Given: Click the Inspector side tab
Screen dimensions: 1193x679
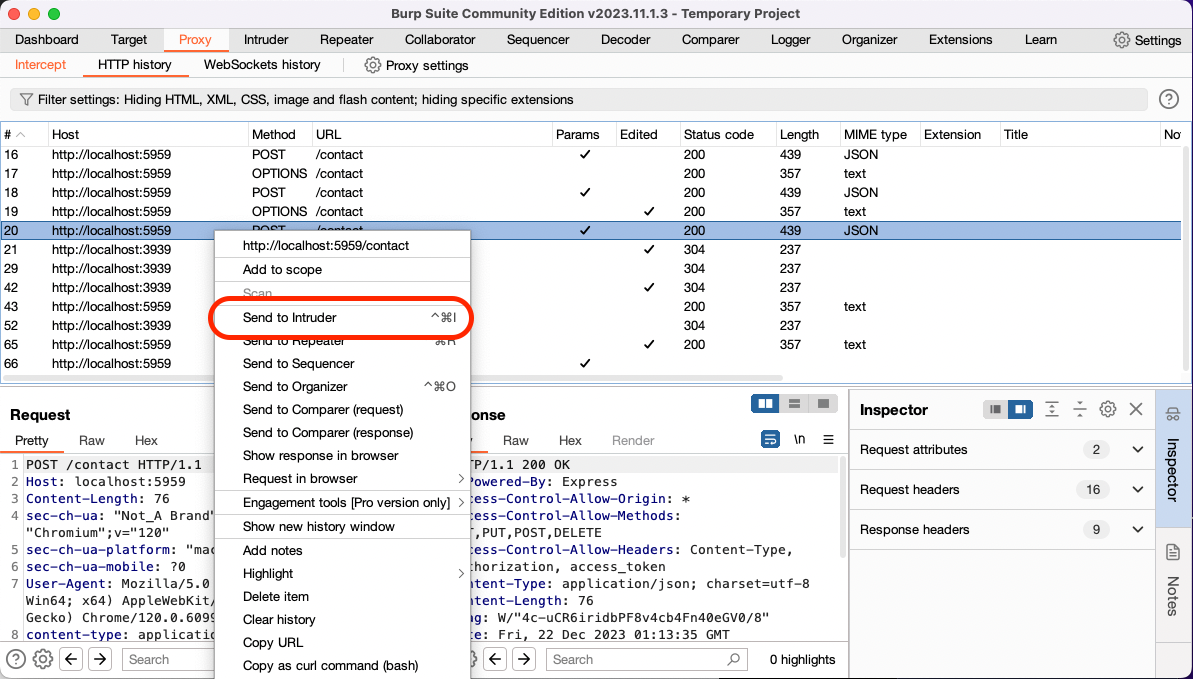Looking at the screenshot, I should click(x=1172, y=458).
